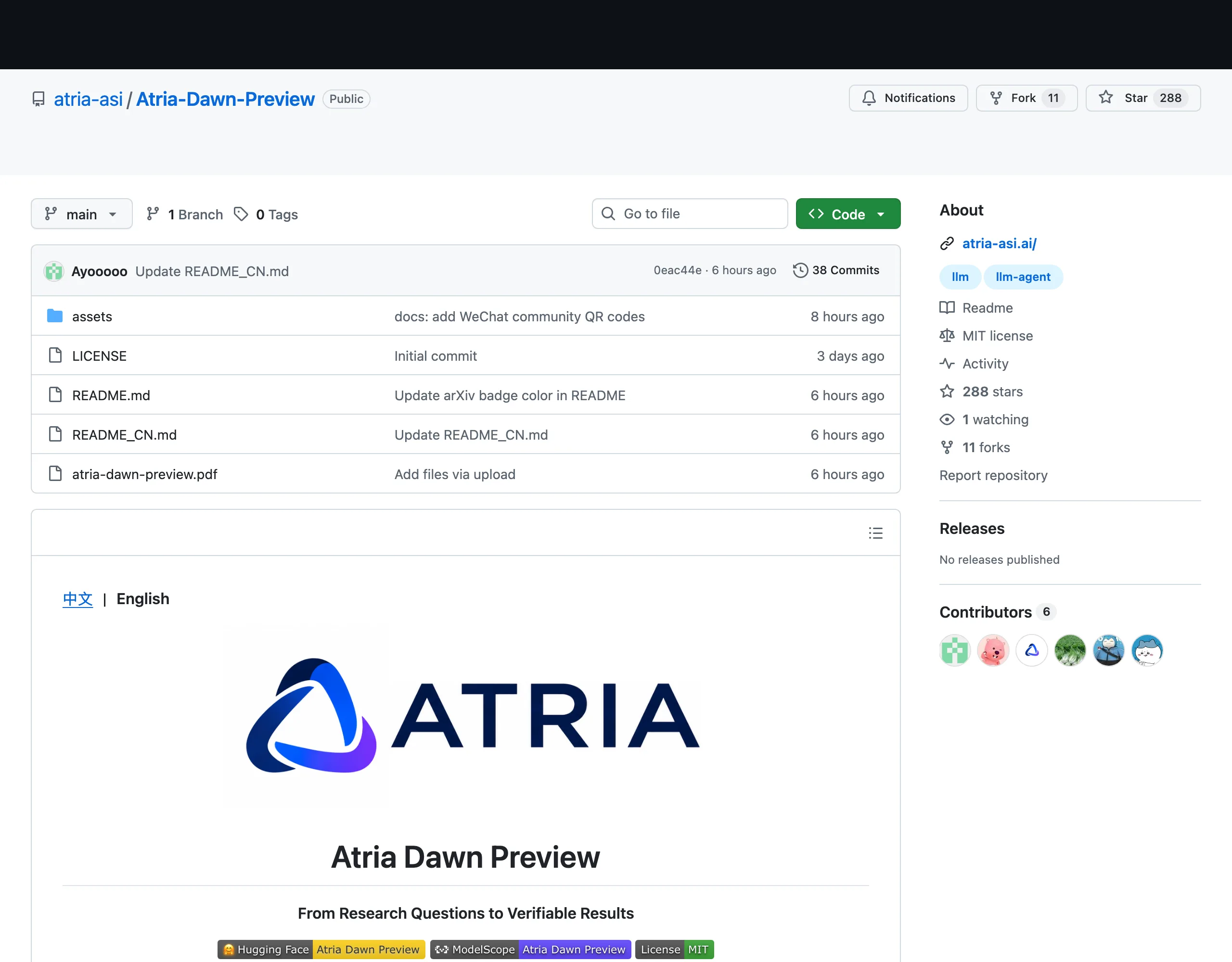Open the main branch dropdown
Viewport: 1232px width, 962px height.
click(82, 214)
